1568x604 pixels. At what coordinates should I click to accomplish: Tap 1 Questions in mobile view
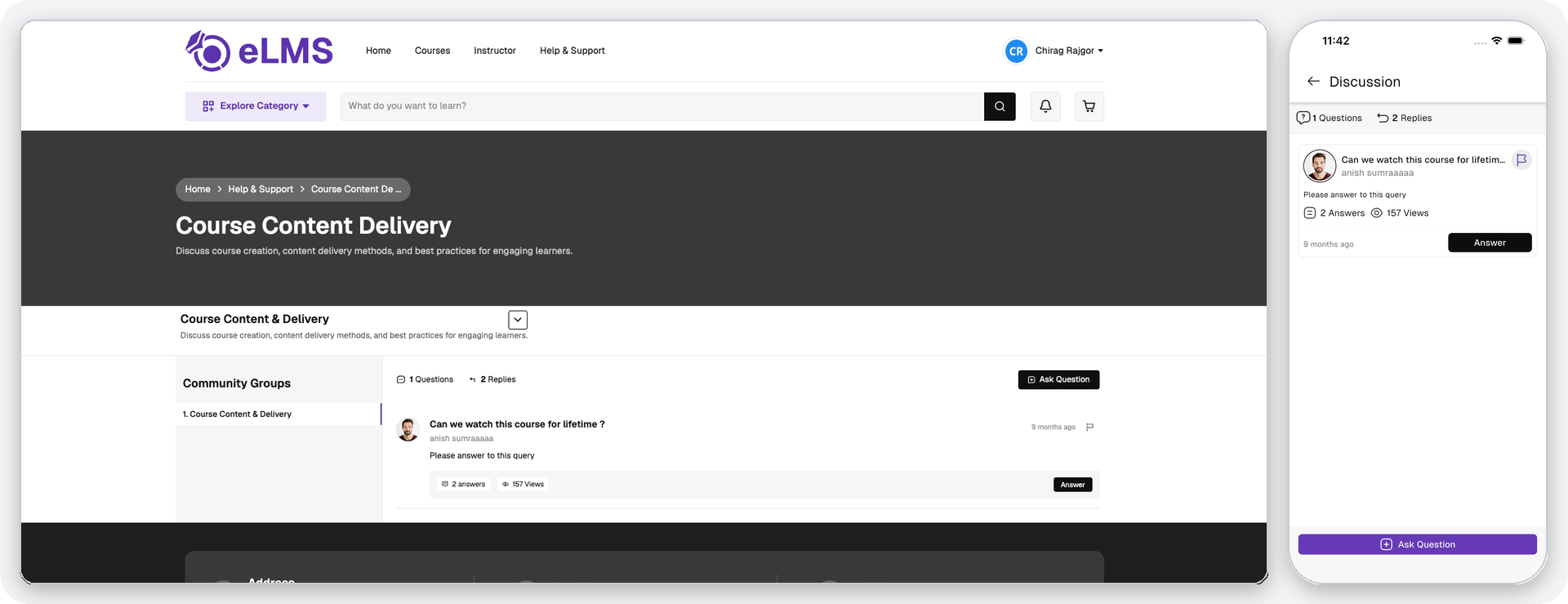[x=1330, y=118]
